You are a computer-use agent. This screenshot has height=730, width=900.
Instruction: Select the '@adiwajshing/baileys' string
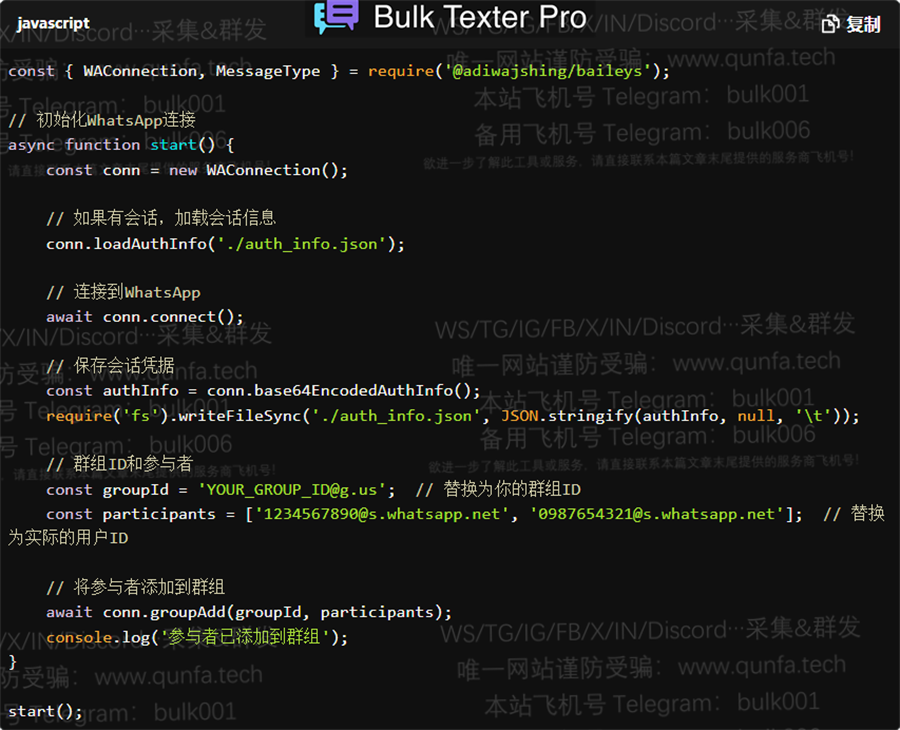pos(548,71)
